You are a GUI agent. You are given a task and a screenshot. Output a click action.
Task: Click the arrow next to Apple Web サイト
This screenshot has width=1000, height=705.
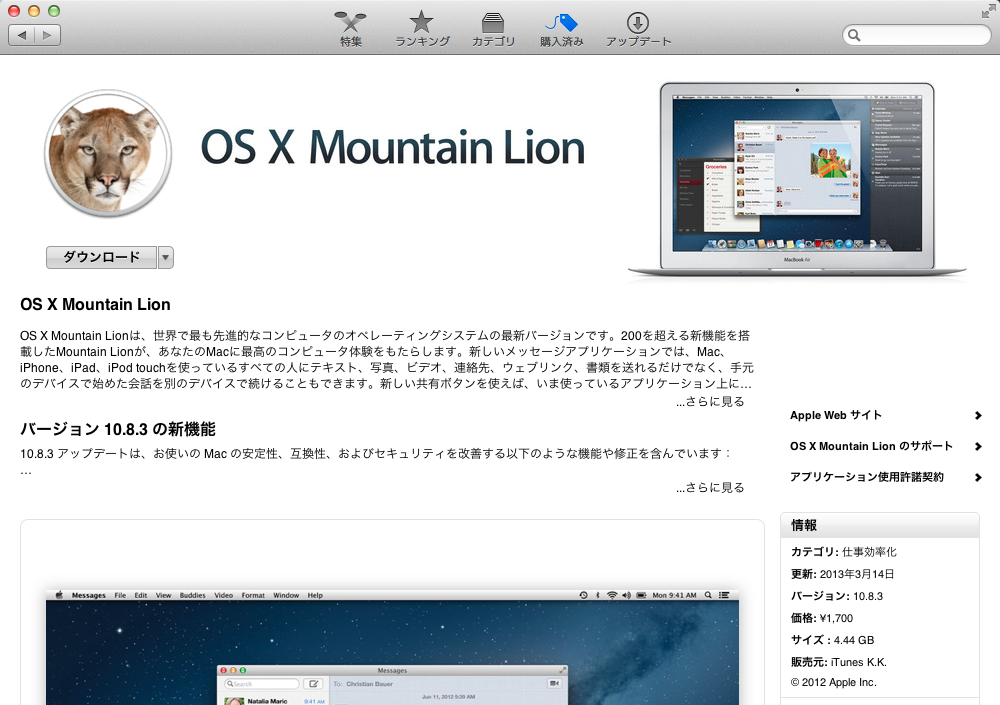978,415
